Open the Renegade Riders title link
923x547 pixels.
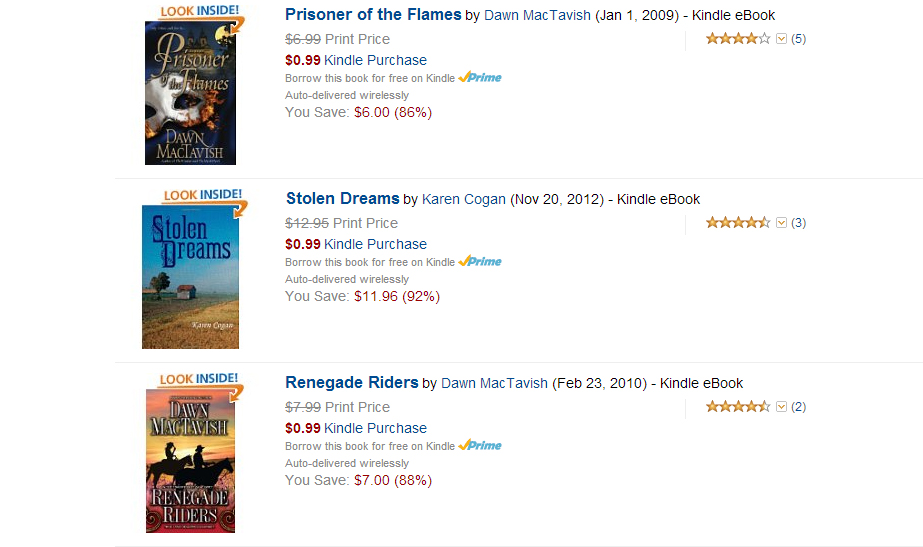click(351, 383)
